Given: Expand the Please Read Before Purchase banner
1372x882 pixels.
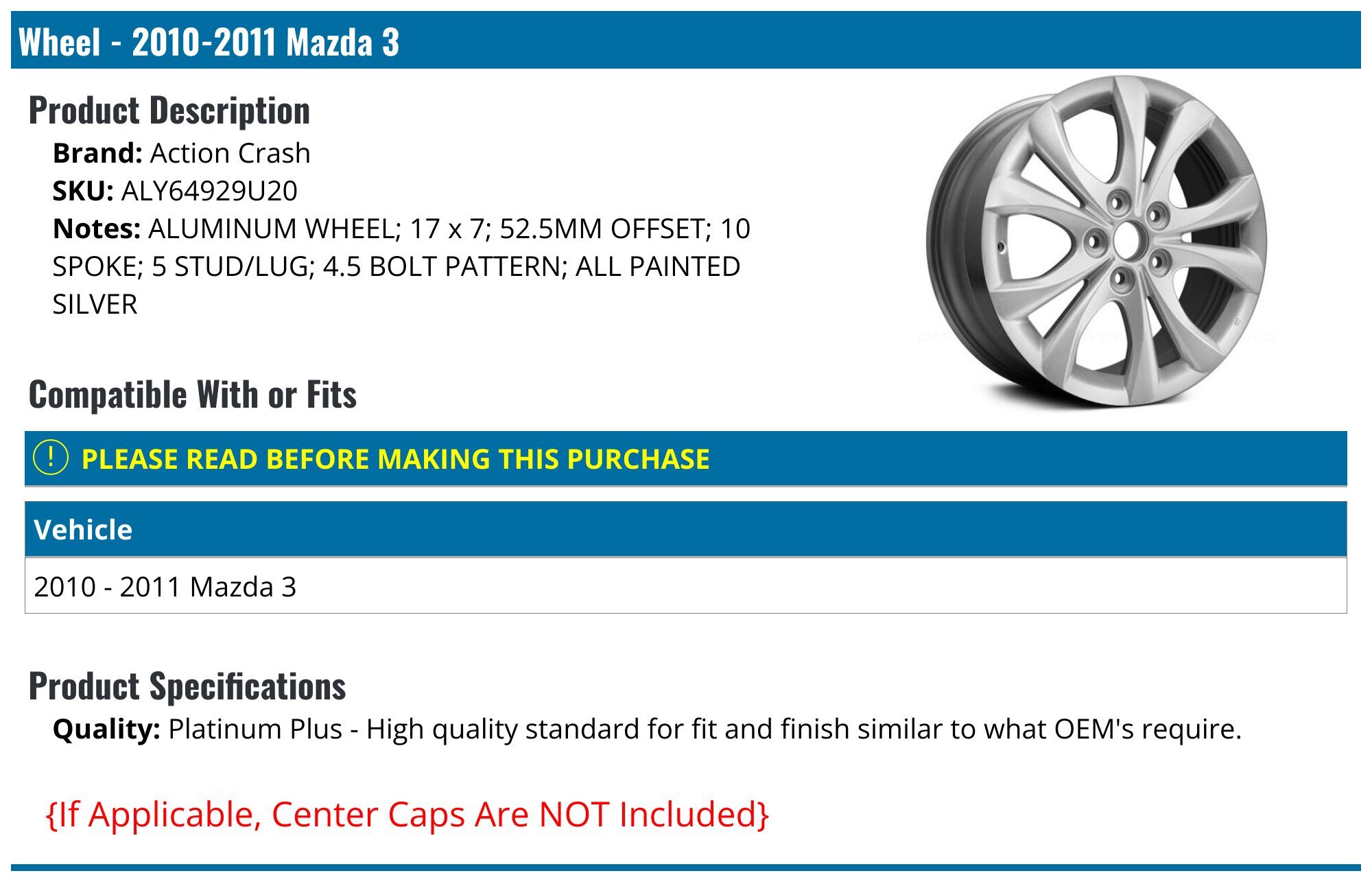Looking at the screenshot, I should pyautogui.click(x=686, y=459).
